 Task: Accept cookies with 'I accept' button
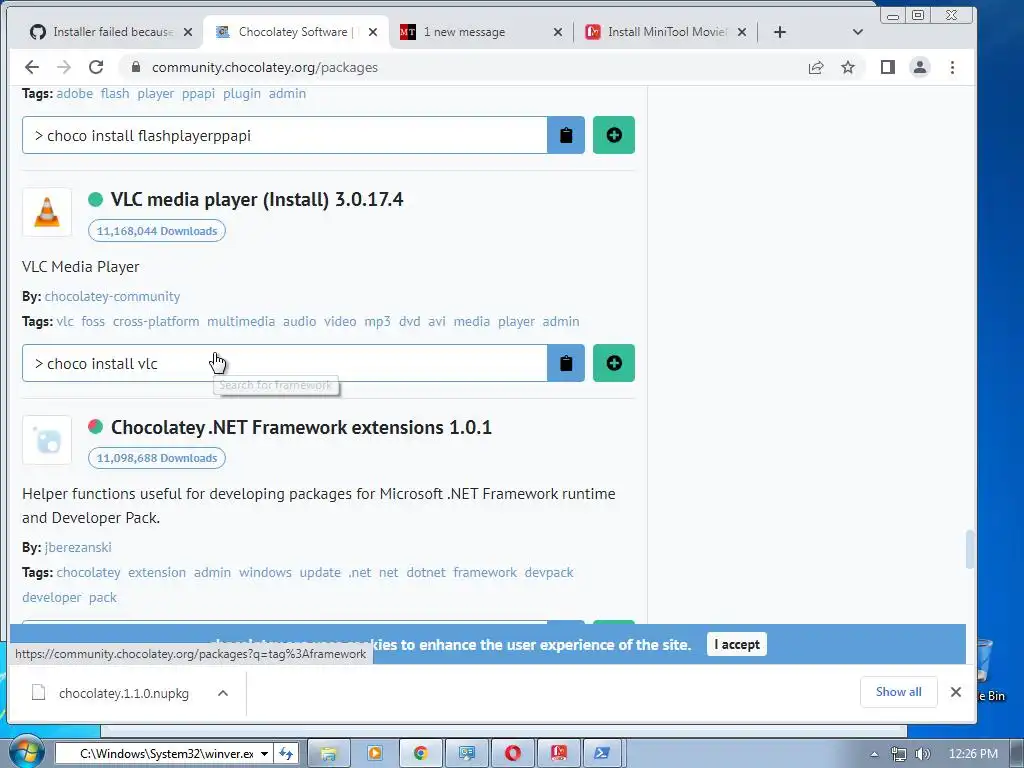click(737, 645)
